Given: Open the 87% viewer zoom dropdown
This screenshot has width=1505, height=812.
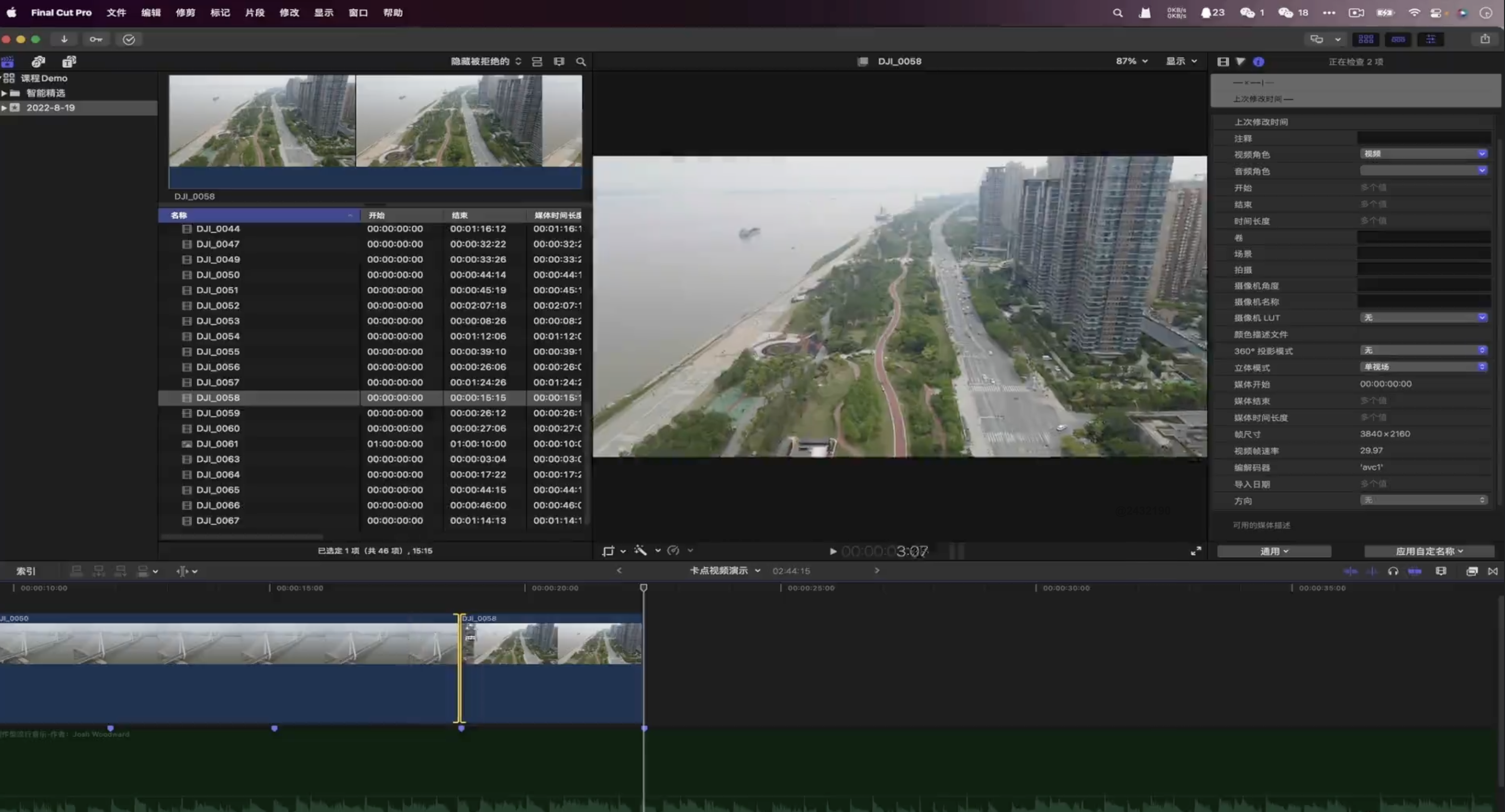Looking at the screenshot, I should pyautogui.click(x=1132, y=61).
